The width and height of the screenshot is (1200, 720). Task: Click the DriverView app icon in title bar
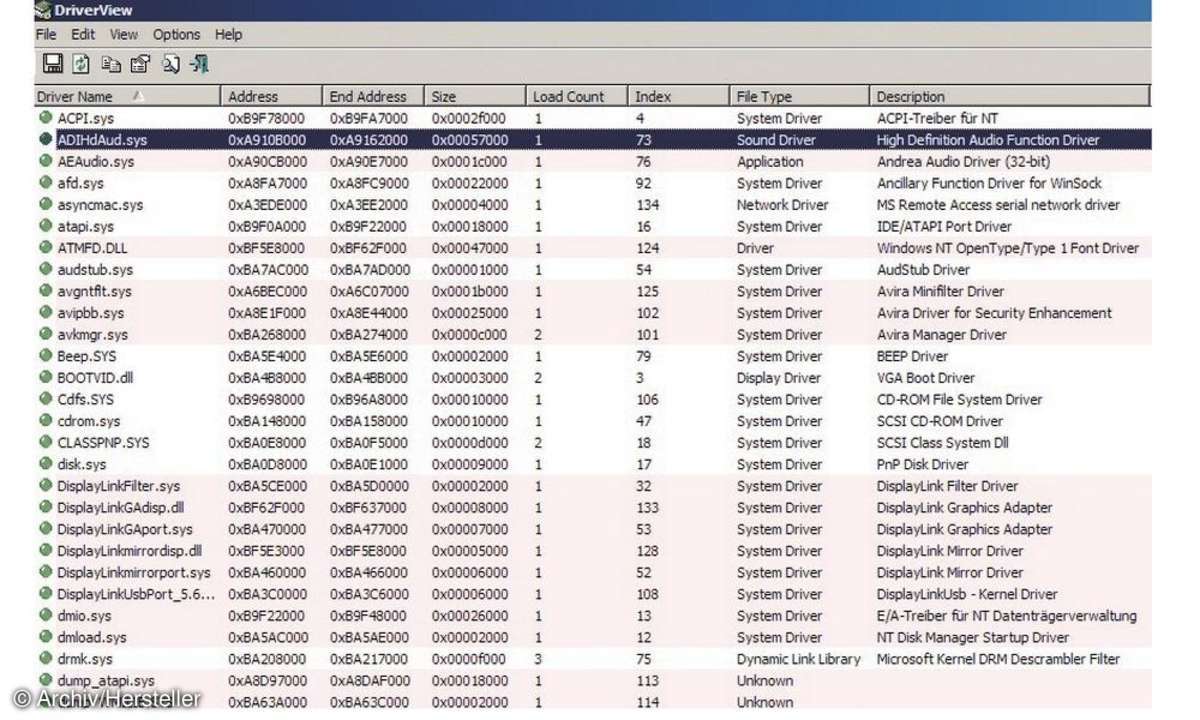coord(43,10)
